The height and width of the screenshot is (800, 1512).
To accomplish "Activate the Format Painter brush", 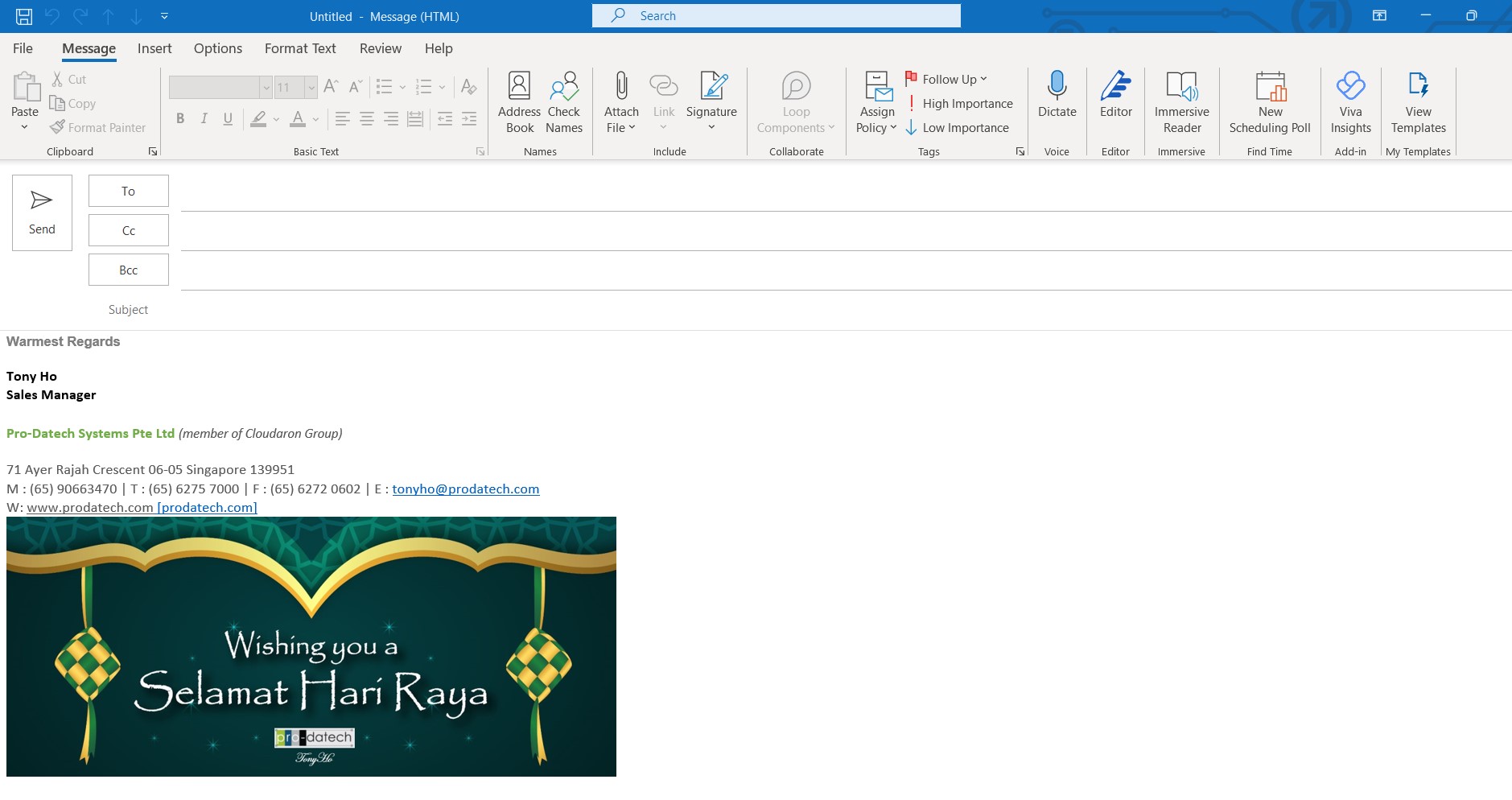I will coord(57,127).
